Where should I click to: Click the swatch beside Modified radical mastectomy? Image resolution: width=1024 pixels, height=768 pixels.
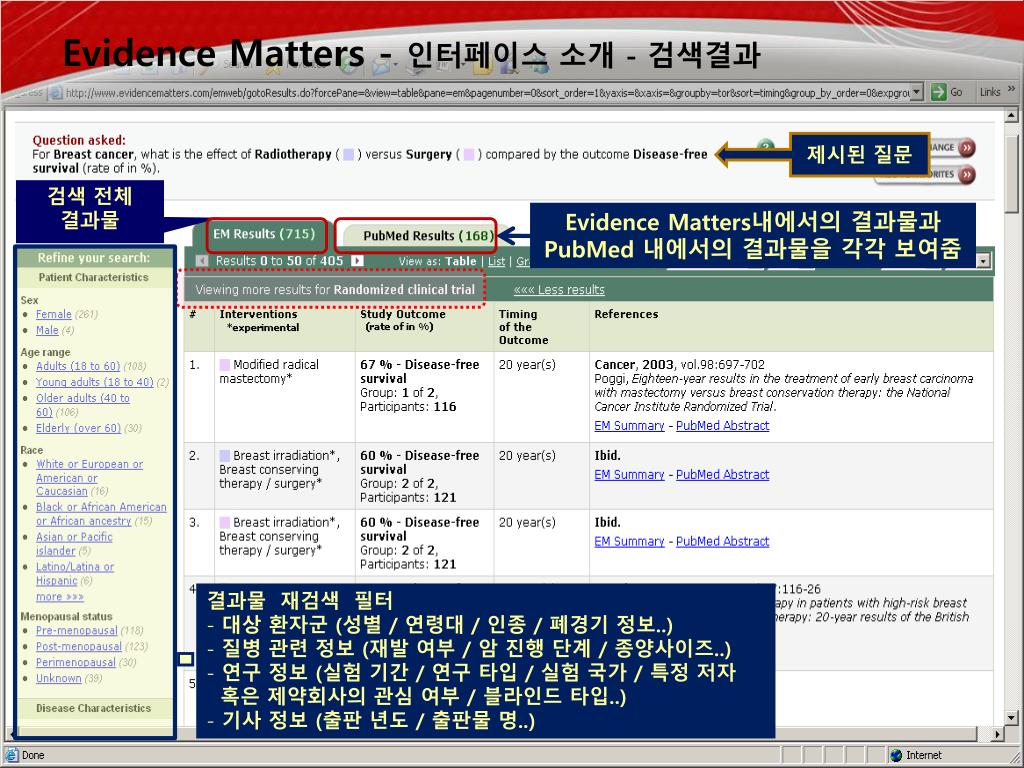pyautogui.click(x=225, y=364)
